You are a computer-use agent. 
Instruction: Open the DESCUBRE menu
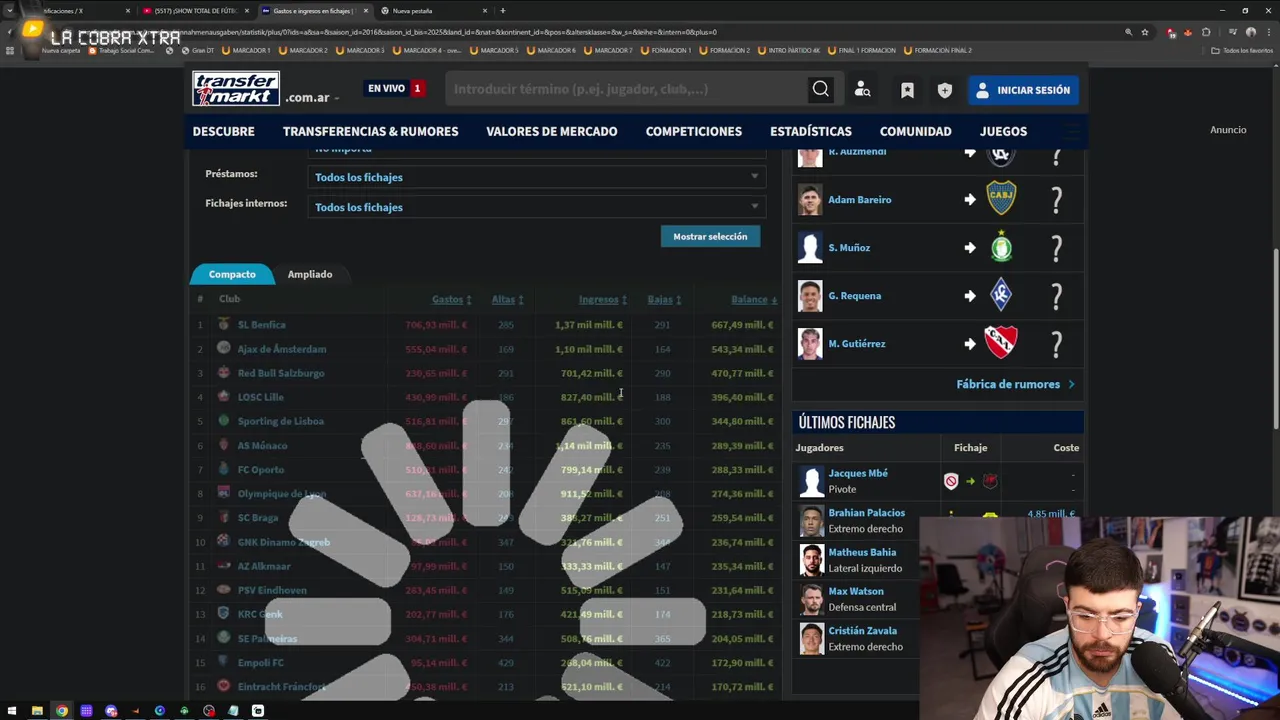224,131
